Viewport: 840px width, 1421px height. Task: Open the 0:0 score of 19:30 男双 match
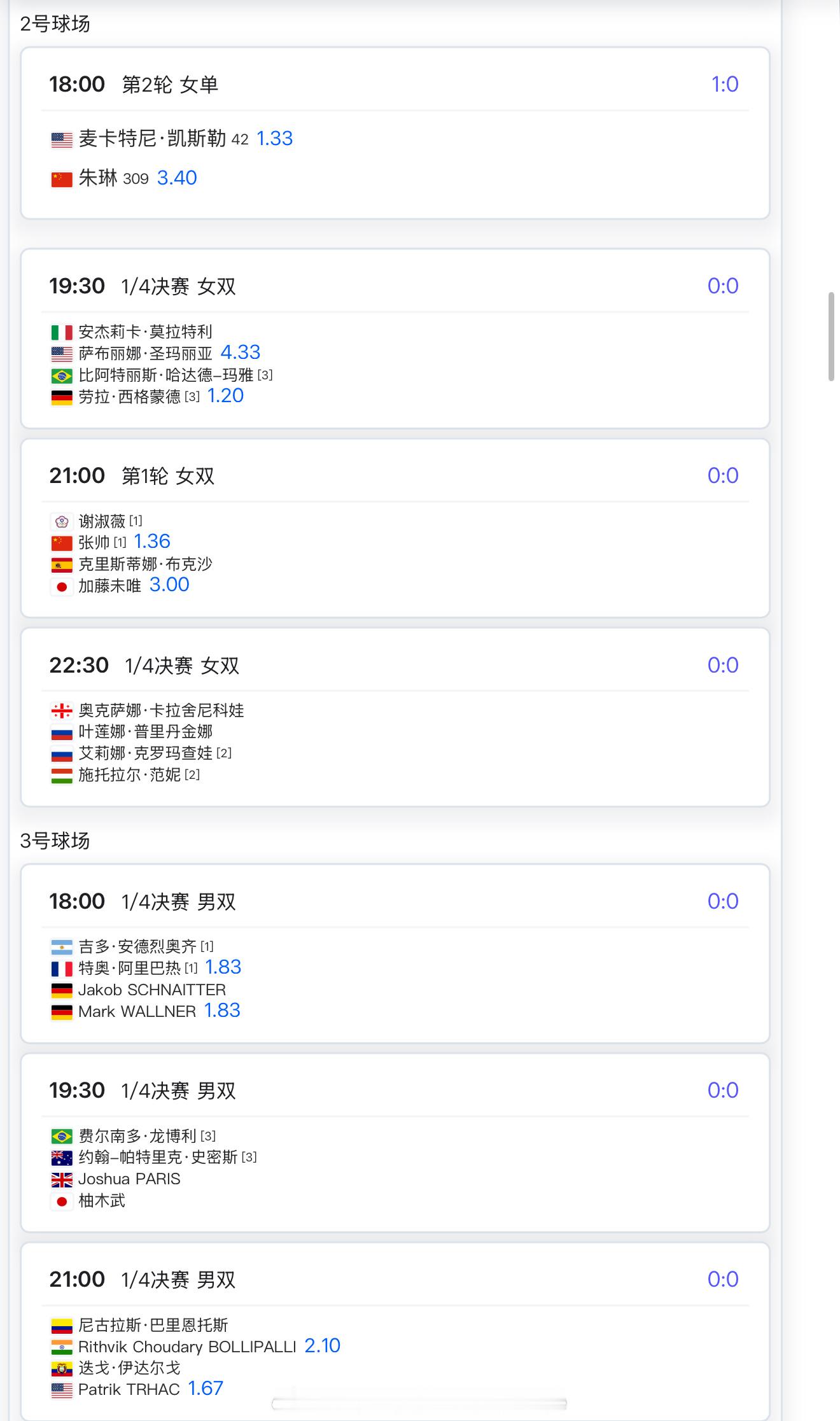(x=723, y=1090)
